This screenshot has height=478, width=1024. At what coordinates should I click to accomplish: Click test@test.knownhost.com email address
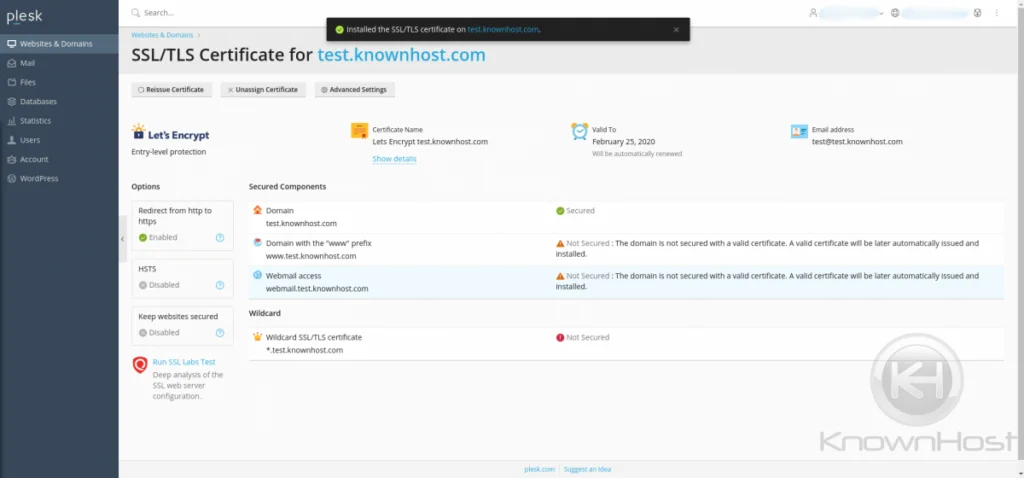coord(857,141)
